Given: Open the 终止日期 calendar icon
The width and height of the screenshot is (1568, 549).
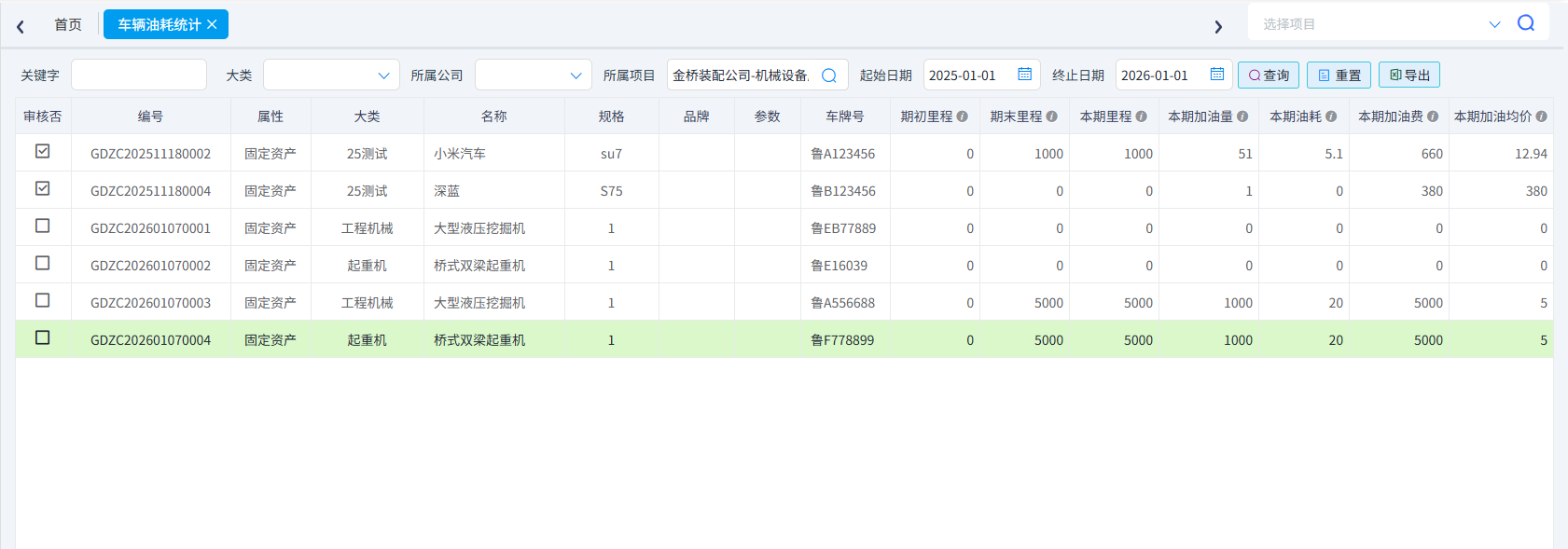Looking at the screenshot, I should (x=1216, y=75).
